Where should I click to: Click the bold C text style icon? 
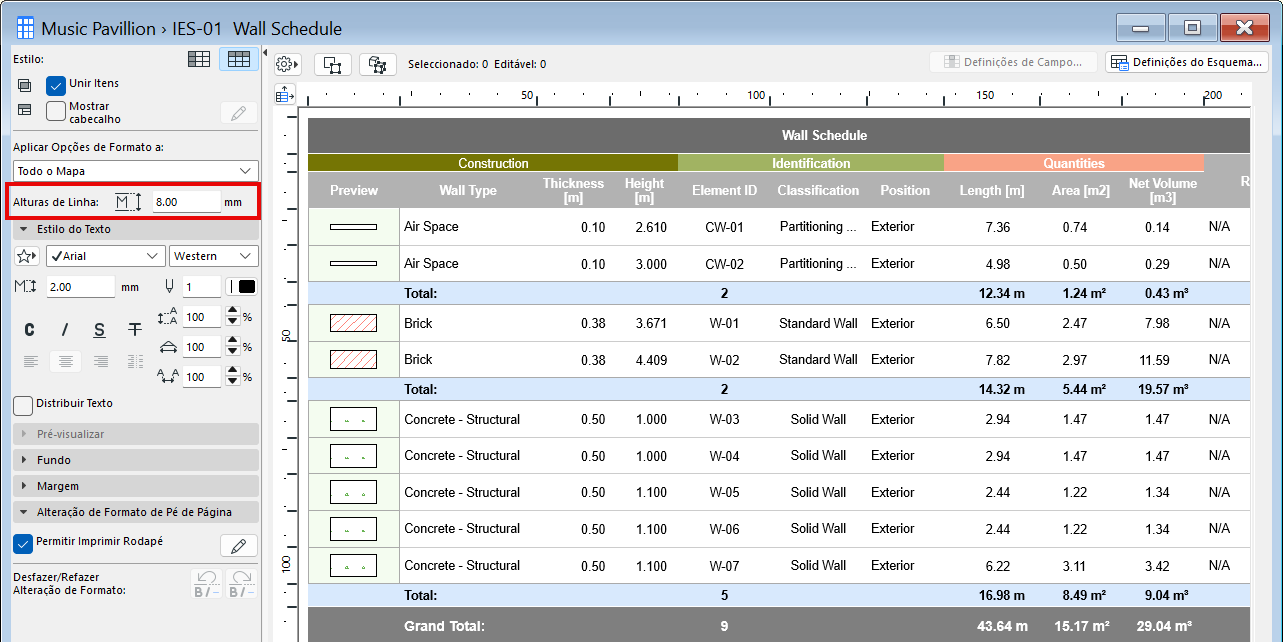point(30,330)
